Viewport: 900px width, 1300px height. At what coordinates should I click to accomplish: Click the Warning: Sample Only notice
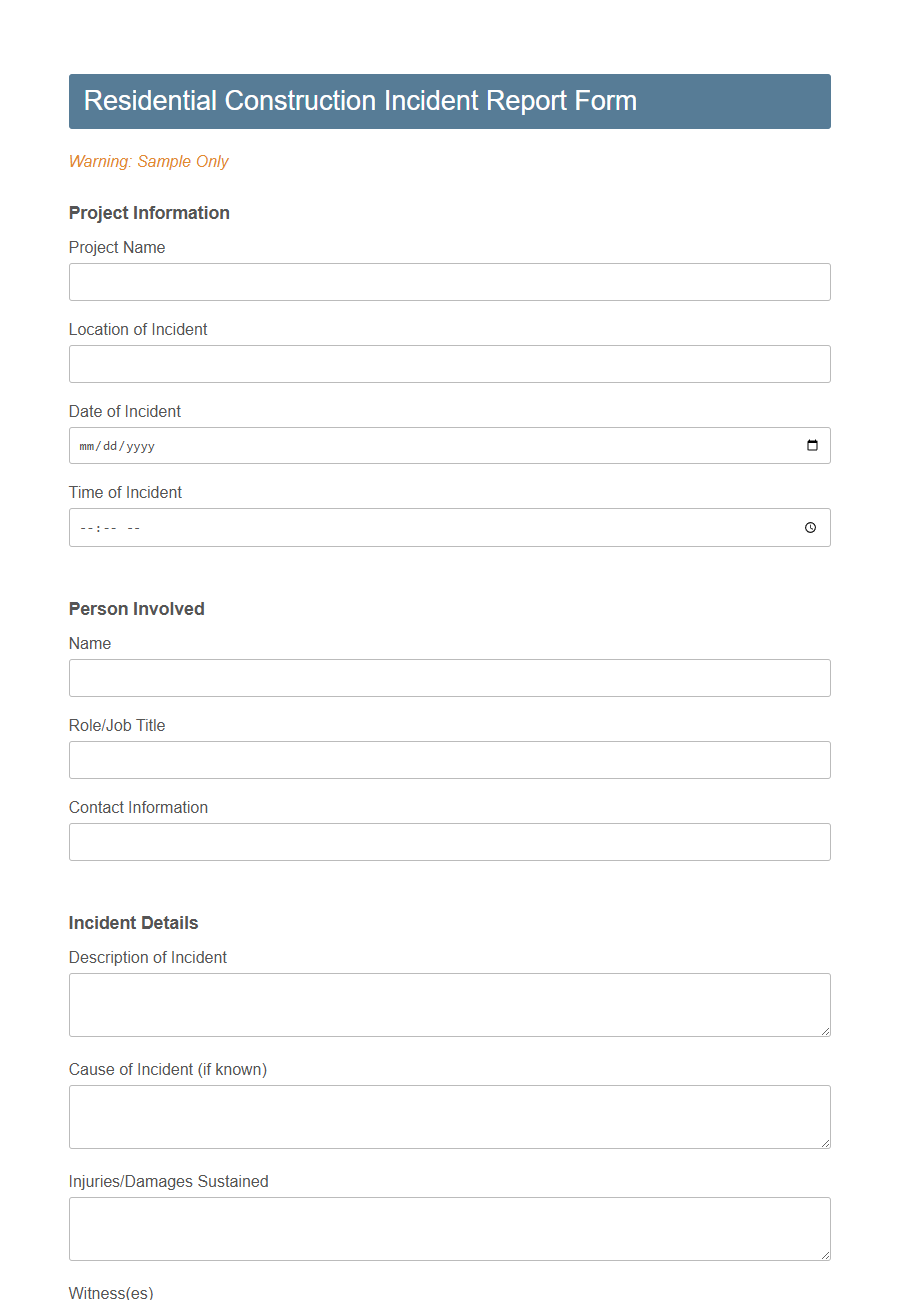148,161
